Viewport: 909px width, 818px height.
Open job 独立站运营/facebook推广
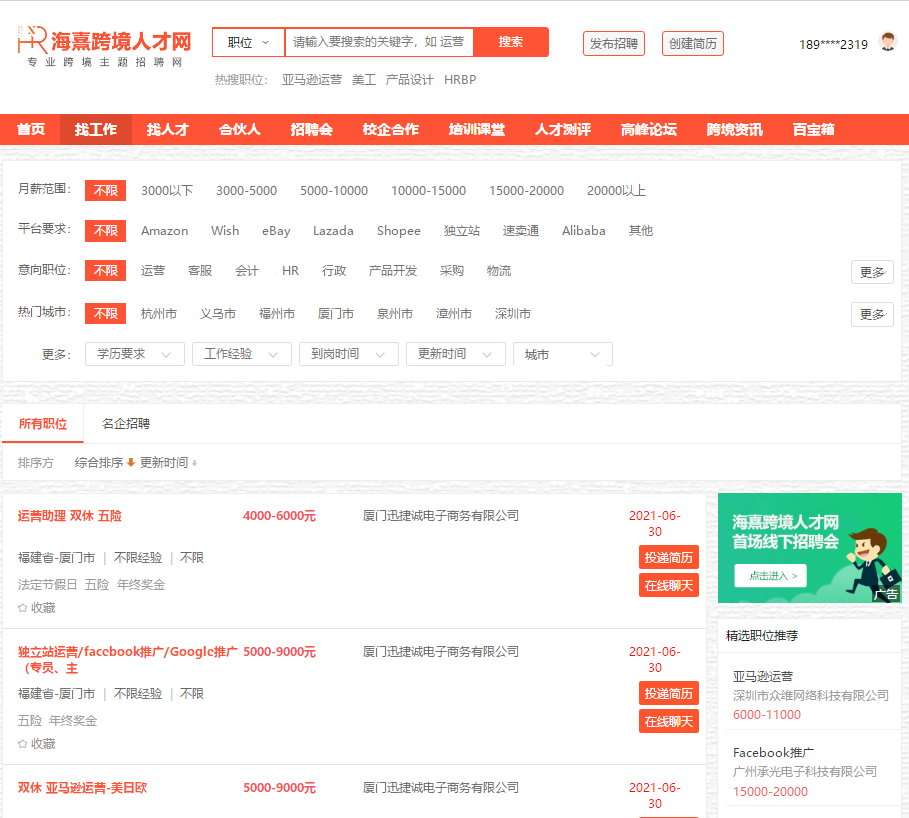(x=128, y=659)
